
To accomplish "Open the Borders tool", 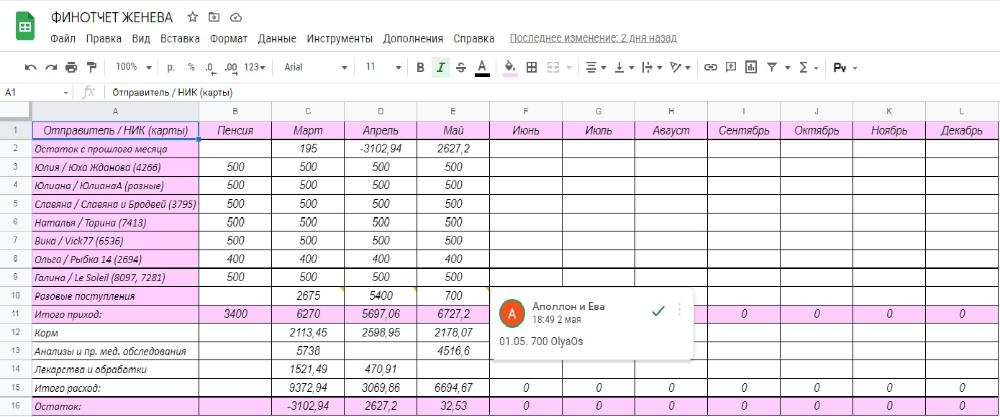I will 532,67.
